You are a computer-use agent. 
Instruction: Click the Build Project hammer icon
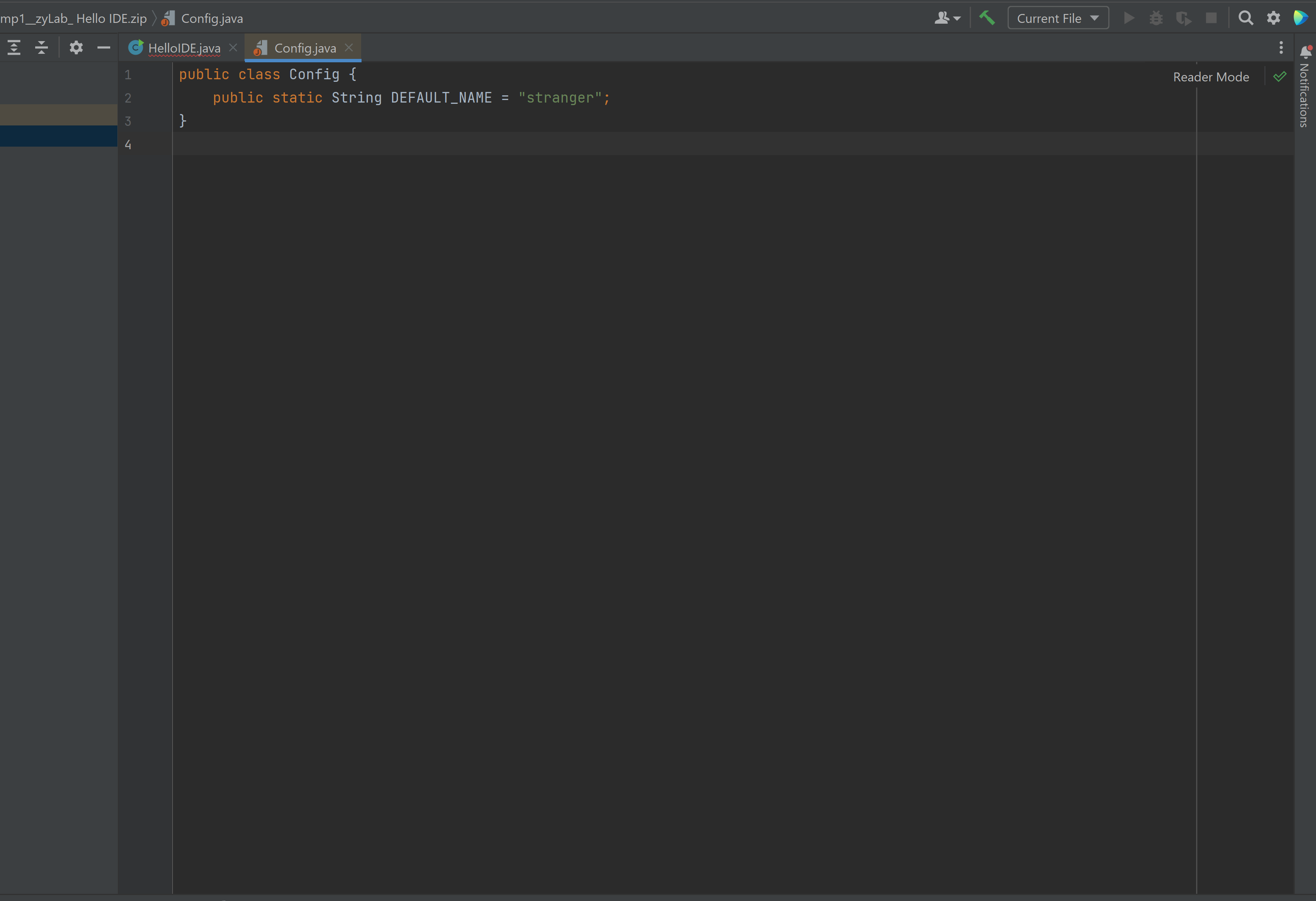coord(987,18)
